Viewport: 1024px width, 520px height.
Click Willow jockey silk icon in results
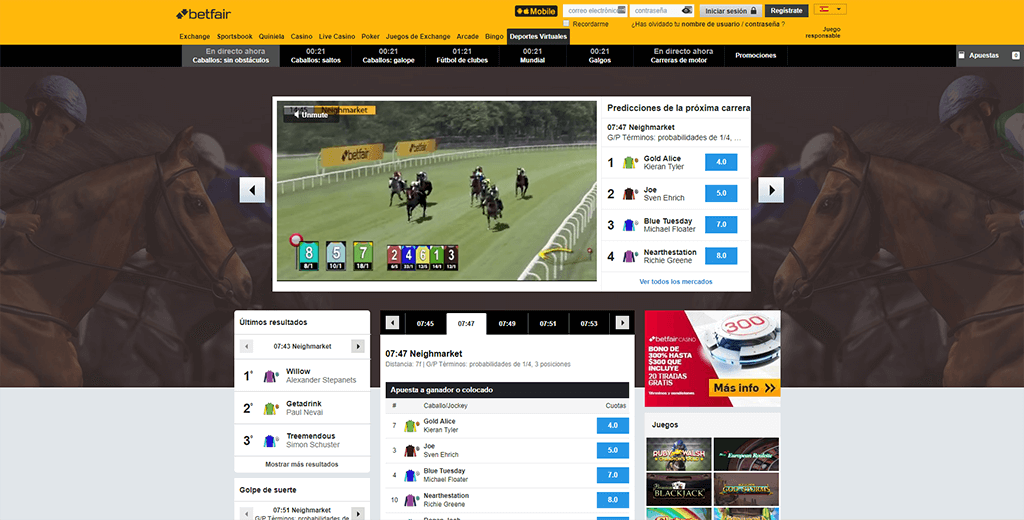coord(270,376)
